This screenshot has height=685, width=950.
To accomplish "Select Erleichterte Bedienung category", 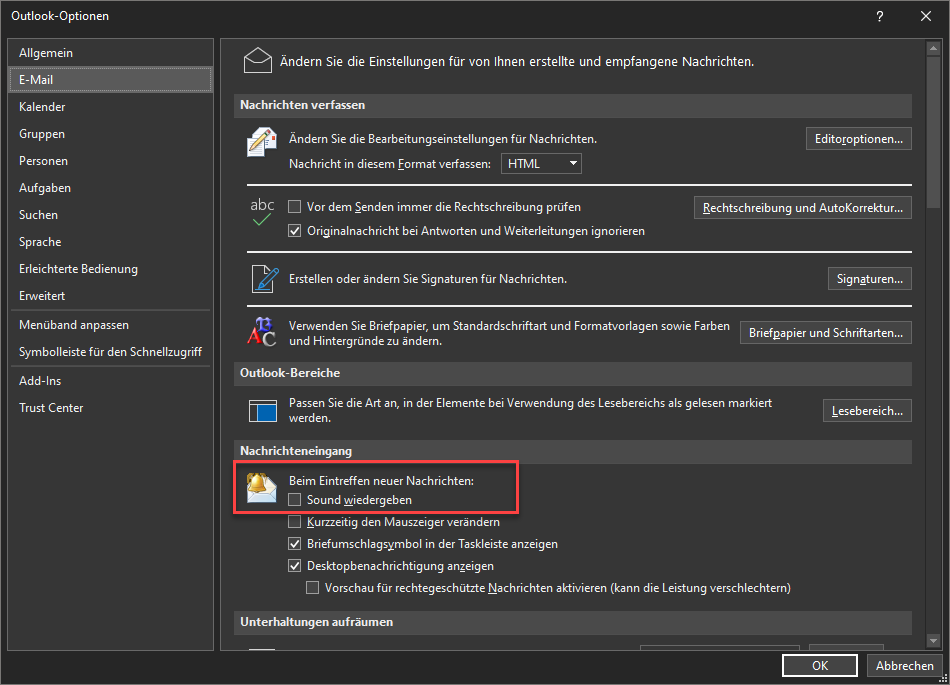I will (x=111, y=268).
